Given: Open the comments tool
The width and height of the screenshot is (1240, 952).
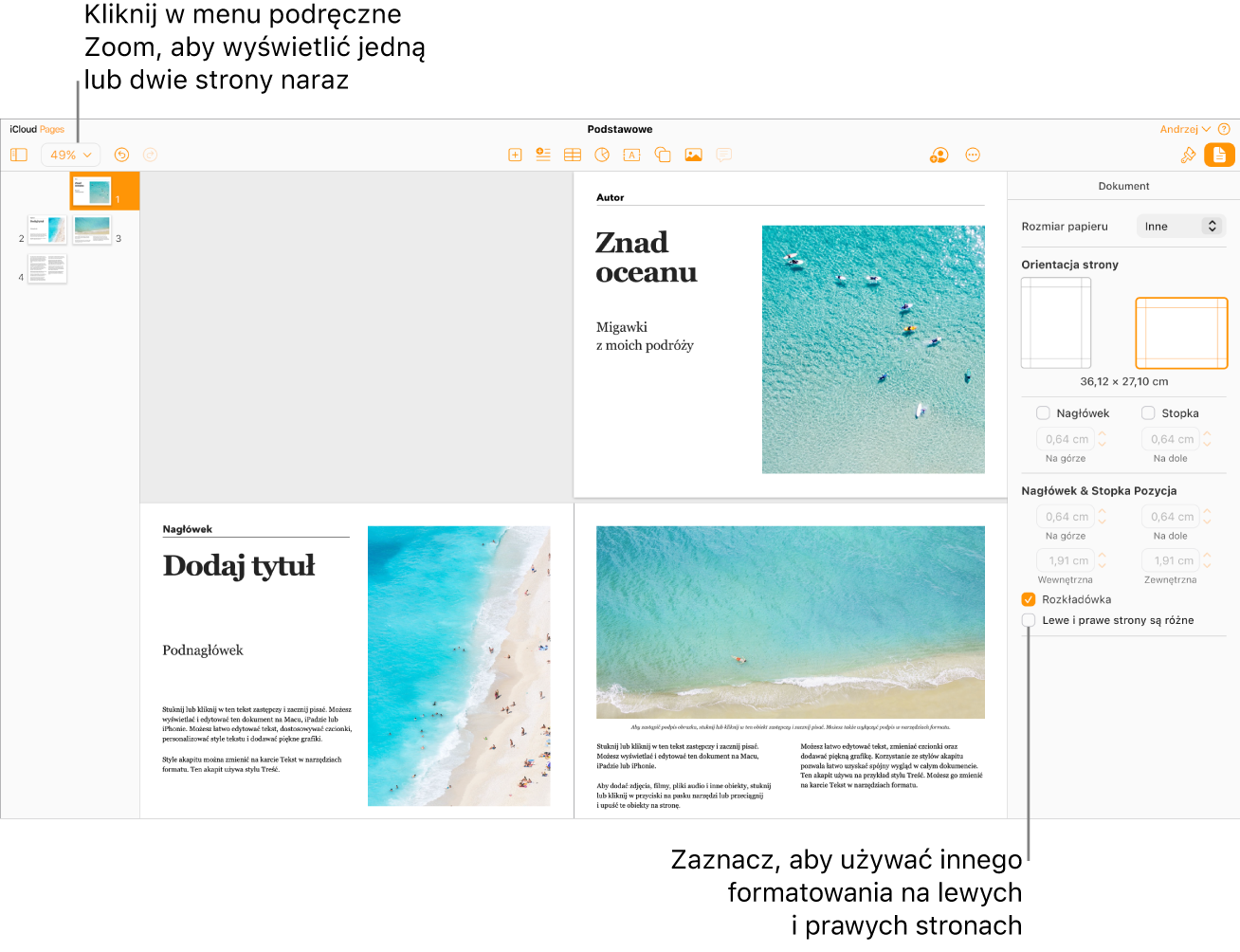Looking at the screenshot, I should click(x=723, y=155).
